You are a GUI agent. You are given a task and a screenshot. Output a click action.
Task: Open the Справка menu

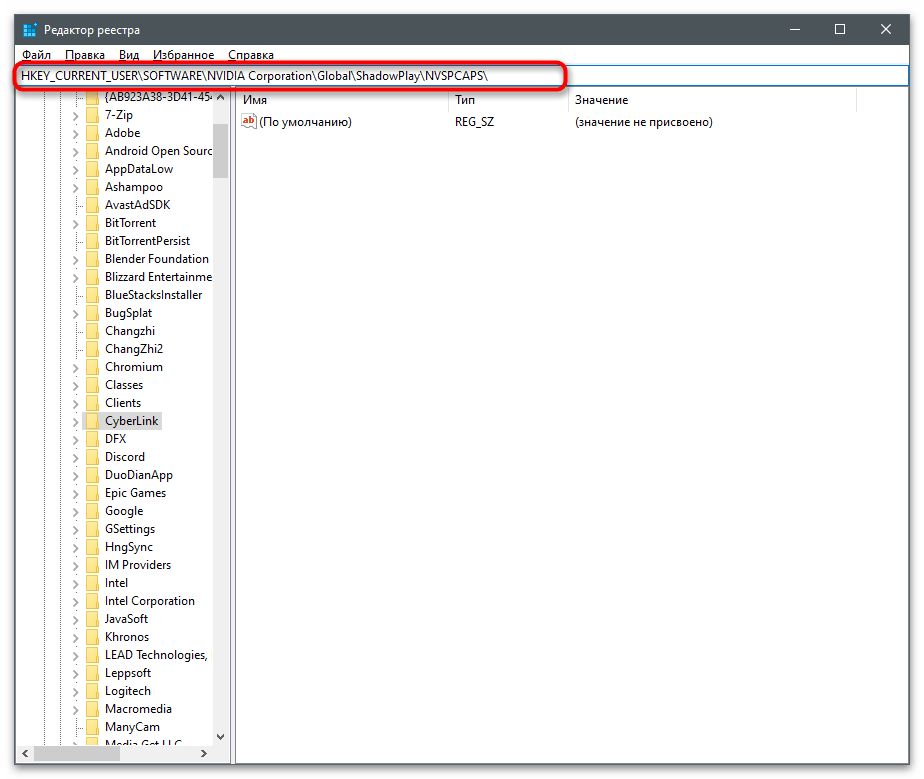251,55
